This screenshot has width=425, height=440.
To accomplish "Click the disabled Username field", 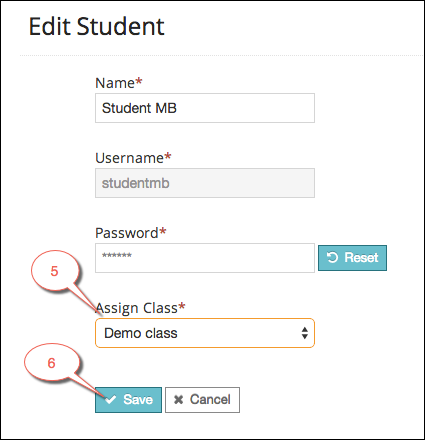I will click(x=205, y=183).
